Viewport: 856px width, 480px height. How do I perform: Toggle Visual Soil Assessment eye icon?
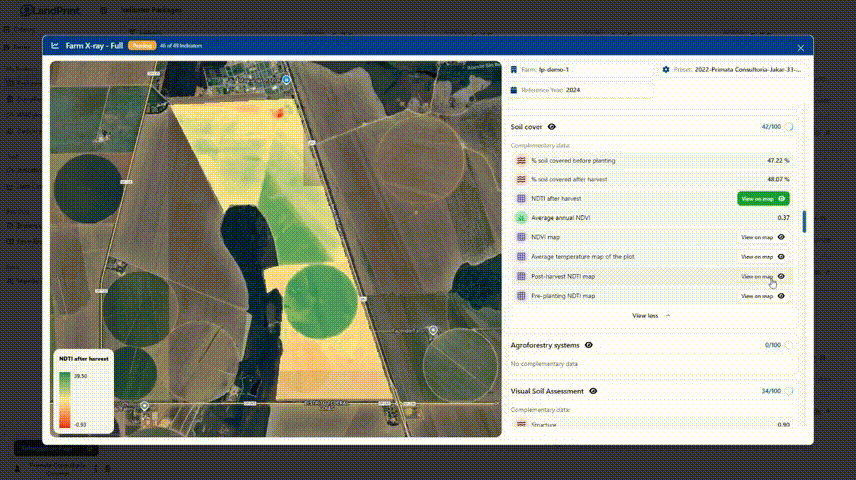click(593, 391)
